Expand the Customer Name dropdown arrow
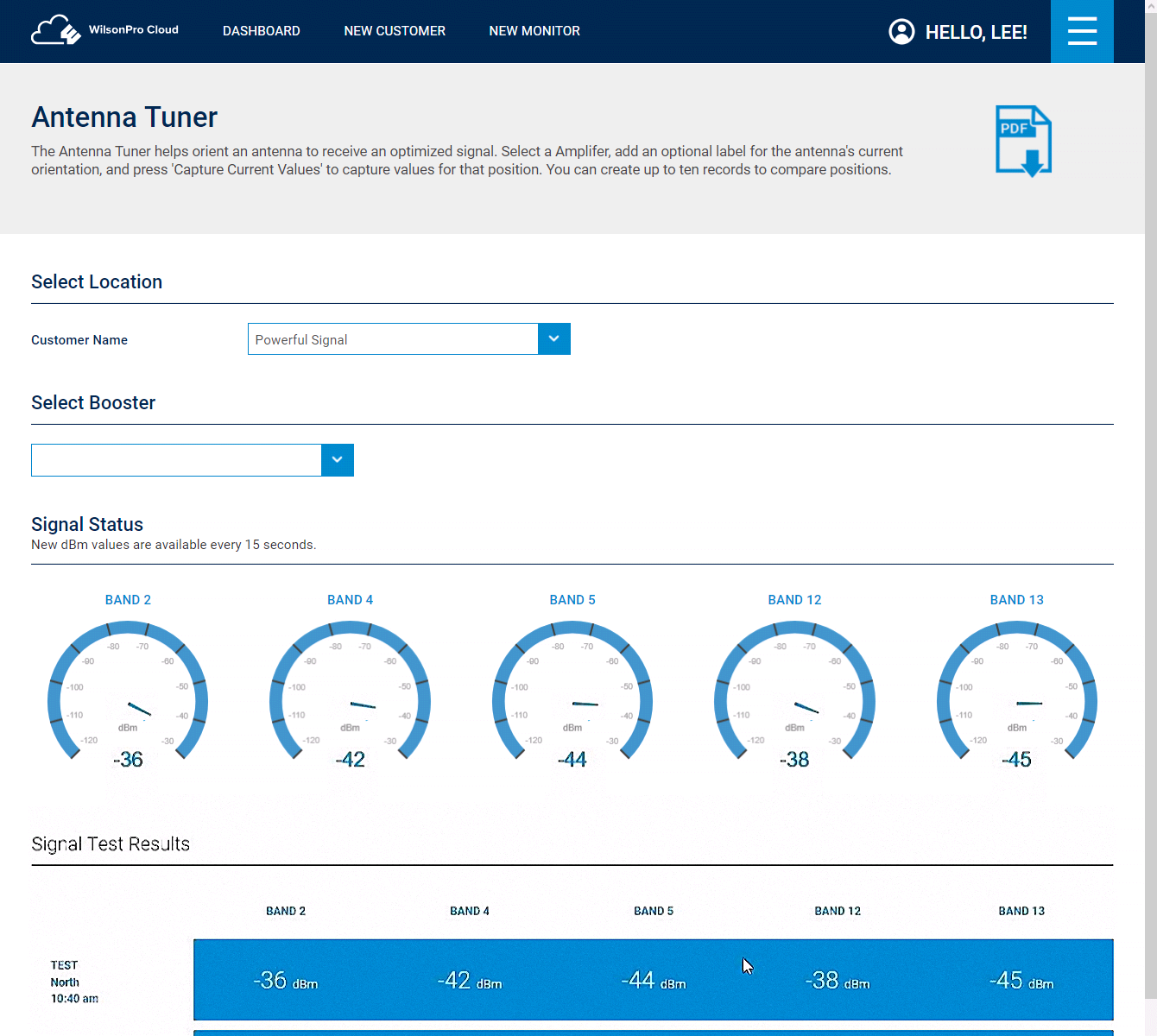Image resolution: width=1157 pixels, height=1036 pixels. pos(553,339)
